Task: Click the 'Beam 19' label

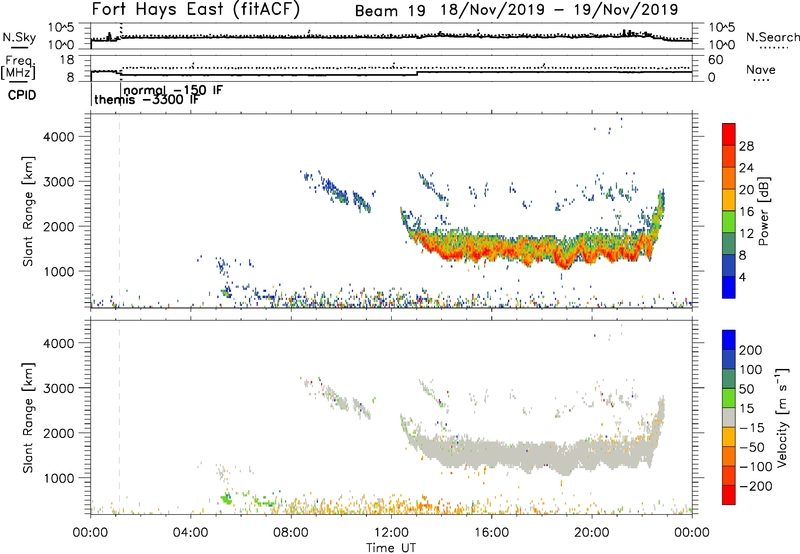Action: click(x=390, y=11)
